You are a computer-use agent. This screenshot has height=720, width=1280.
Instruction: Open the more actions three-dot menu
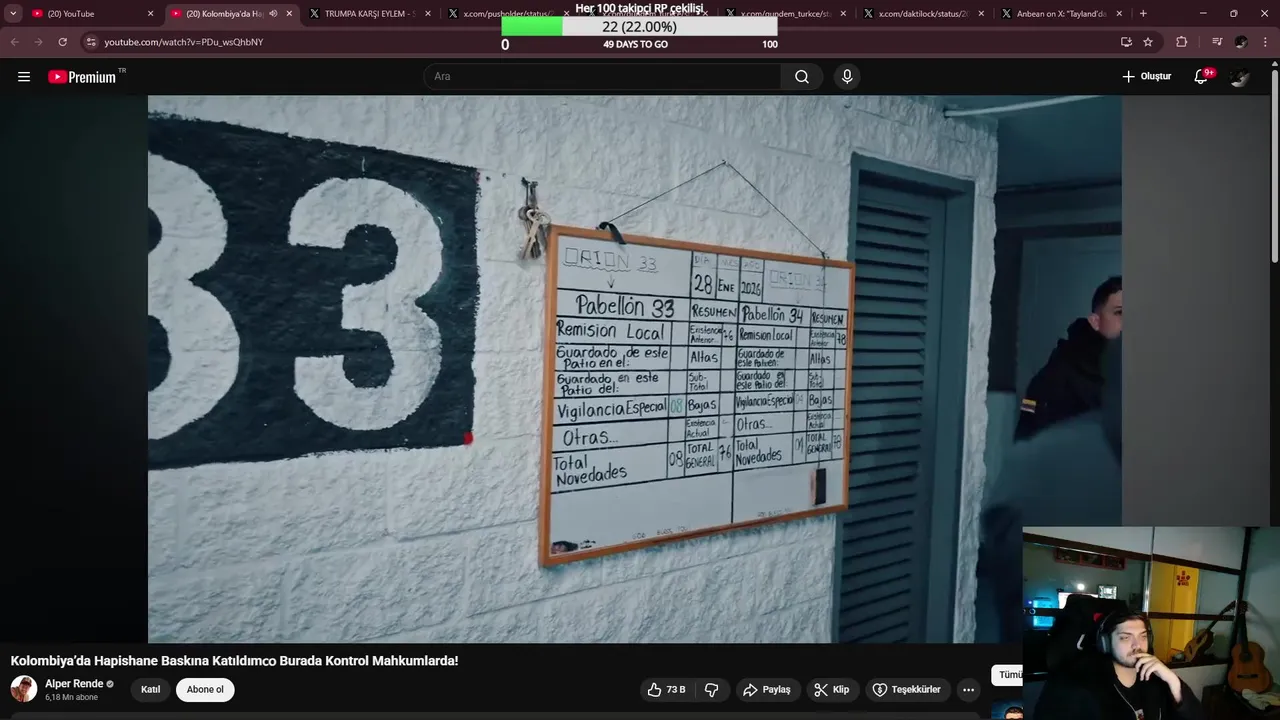[968, 690]
